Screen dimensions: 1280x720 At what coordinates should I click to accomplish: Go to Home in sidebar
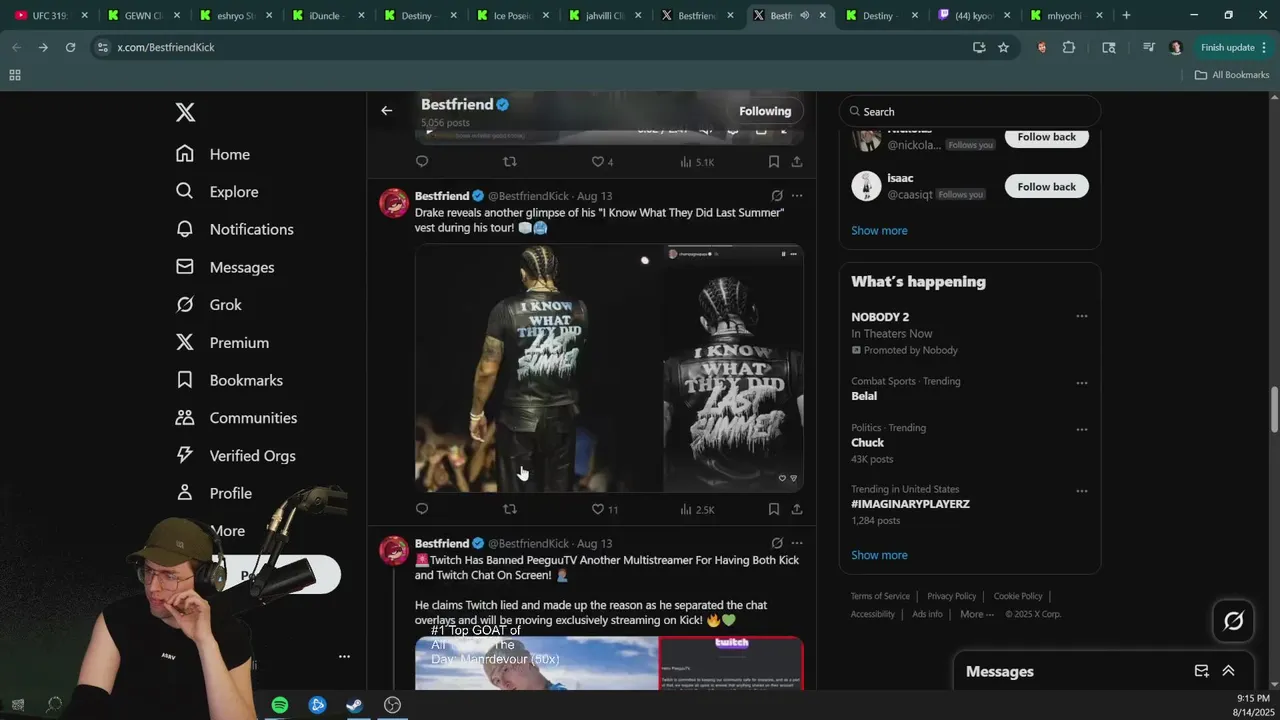213,154
